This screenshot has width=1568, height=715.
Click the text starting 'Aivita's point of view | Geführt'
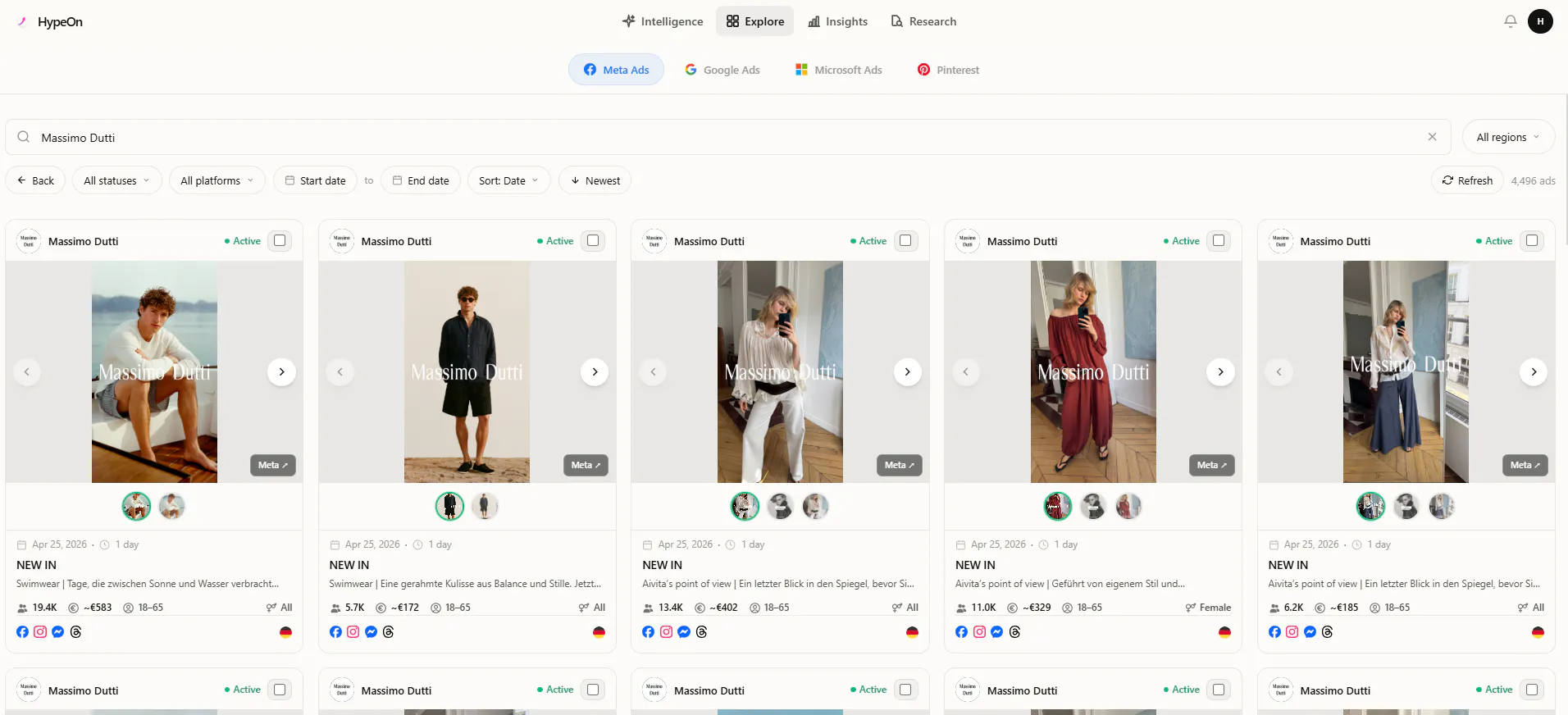[1069, 584]
